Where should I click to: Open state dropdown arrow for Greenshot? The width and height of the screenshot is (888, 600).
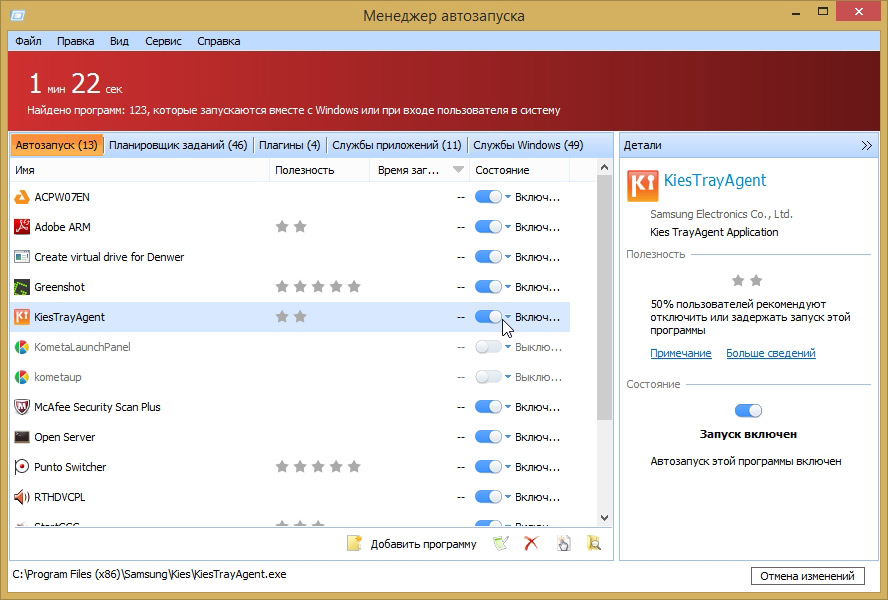click(x=508, y=287)
